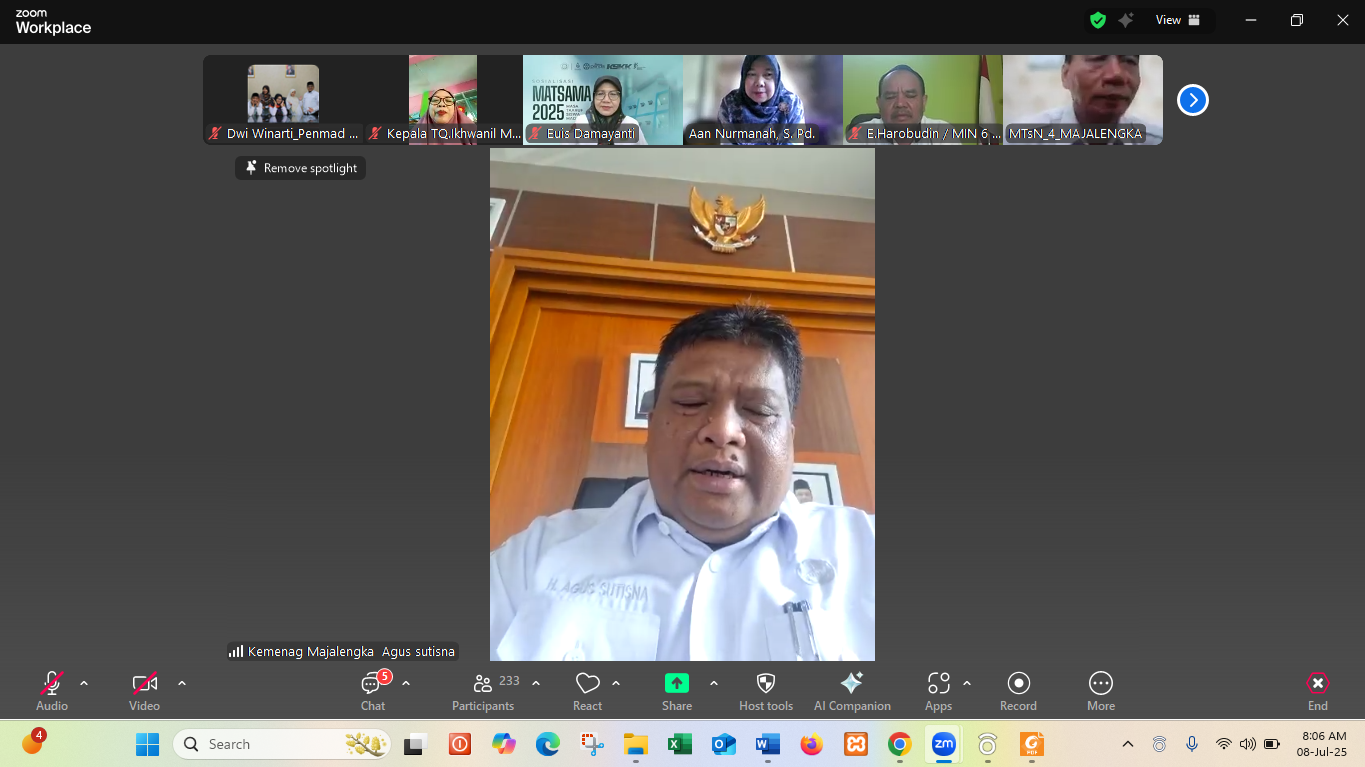Start sharing with the green Share button
Image resolution: width=1365 pixels, height=767 pixels.
tap(677, 690)
